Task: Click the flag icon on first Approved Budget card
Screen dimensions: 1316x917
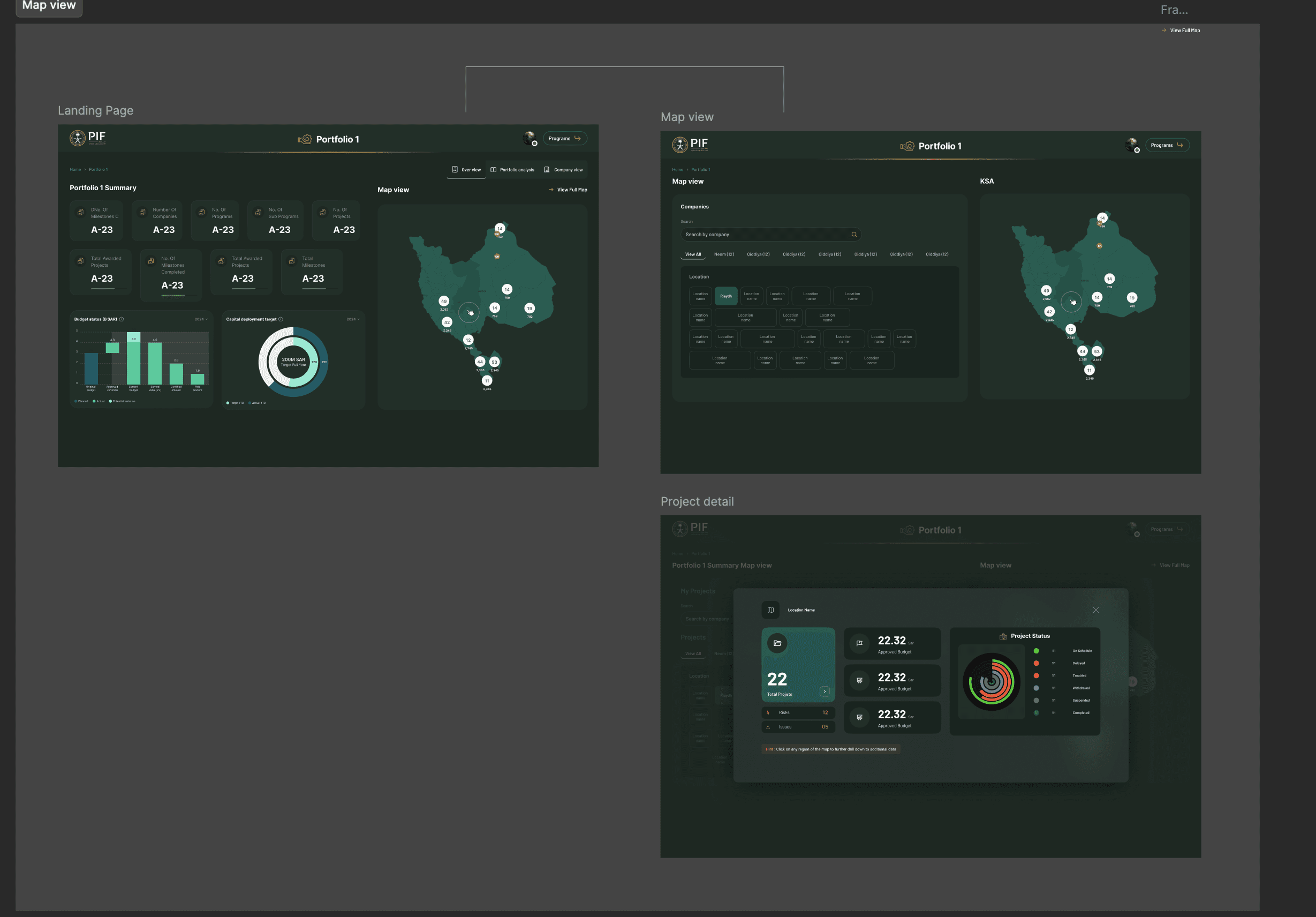Action: pos(859,643)
